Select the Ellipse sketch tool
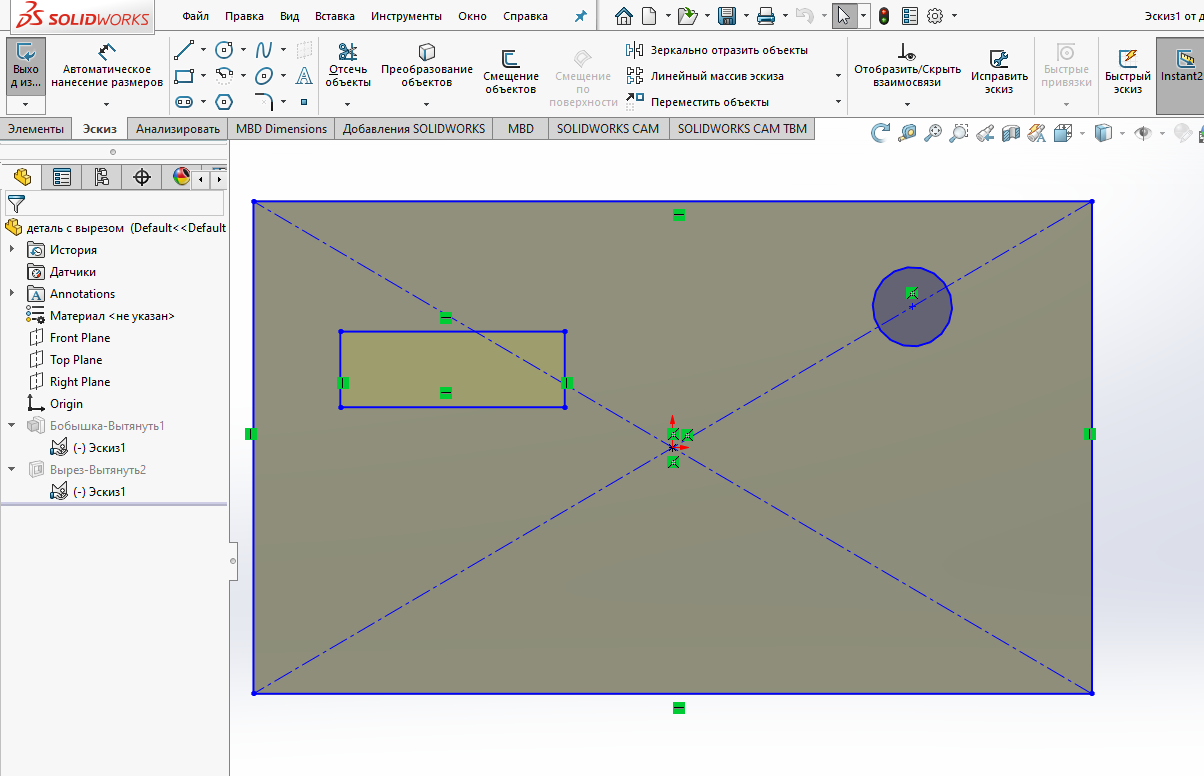This screenshot has width=1204, height=776. click(x=264, y=75)
